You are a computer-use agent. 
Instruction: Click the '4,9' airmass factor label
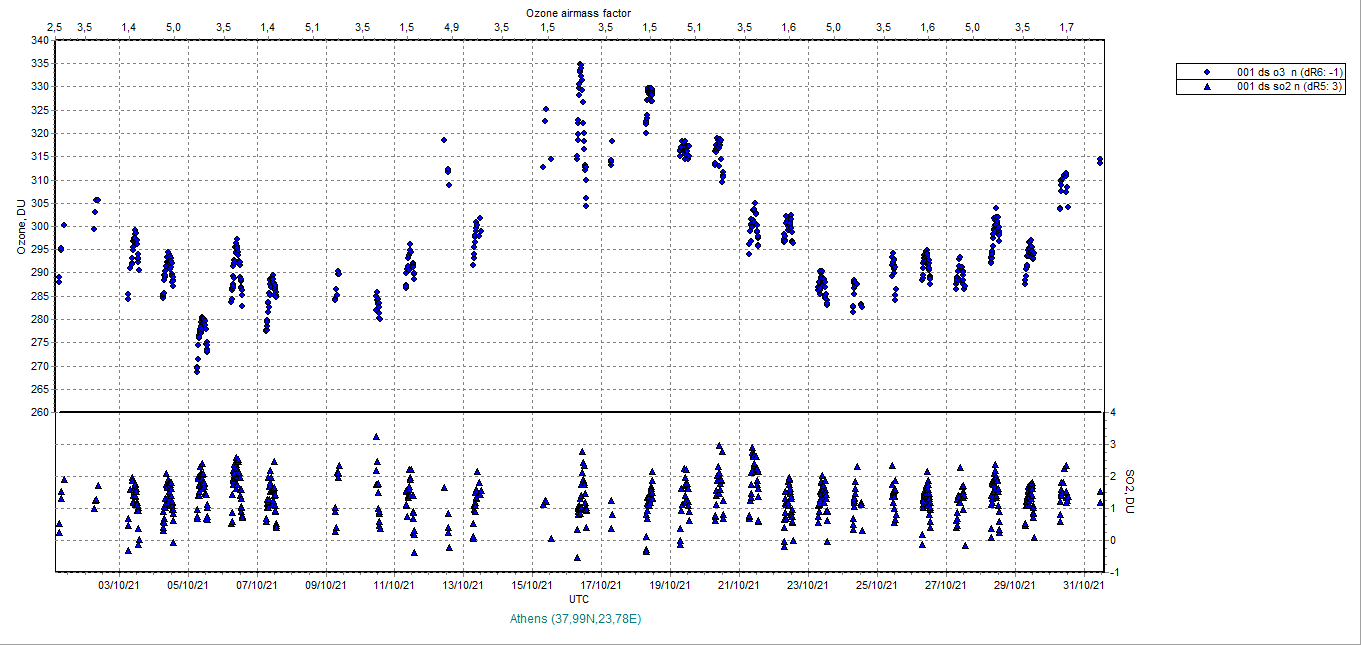451,27
